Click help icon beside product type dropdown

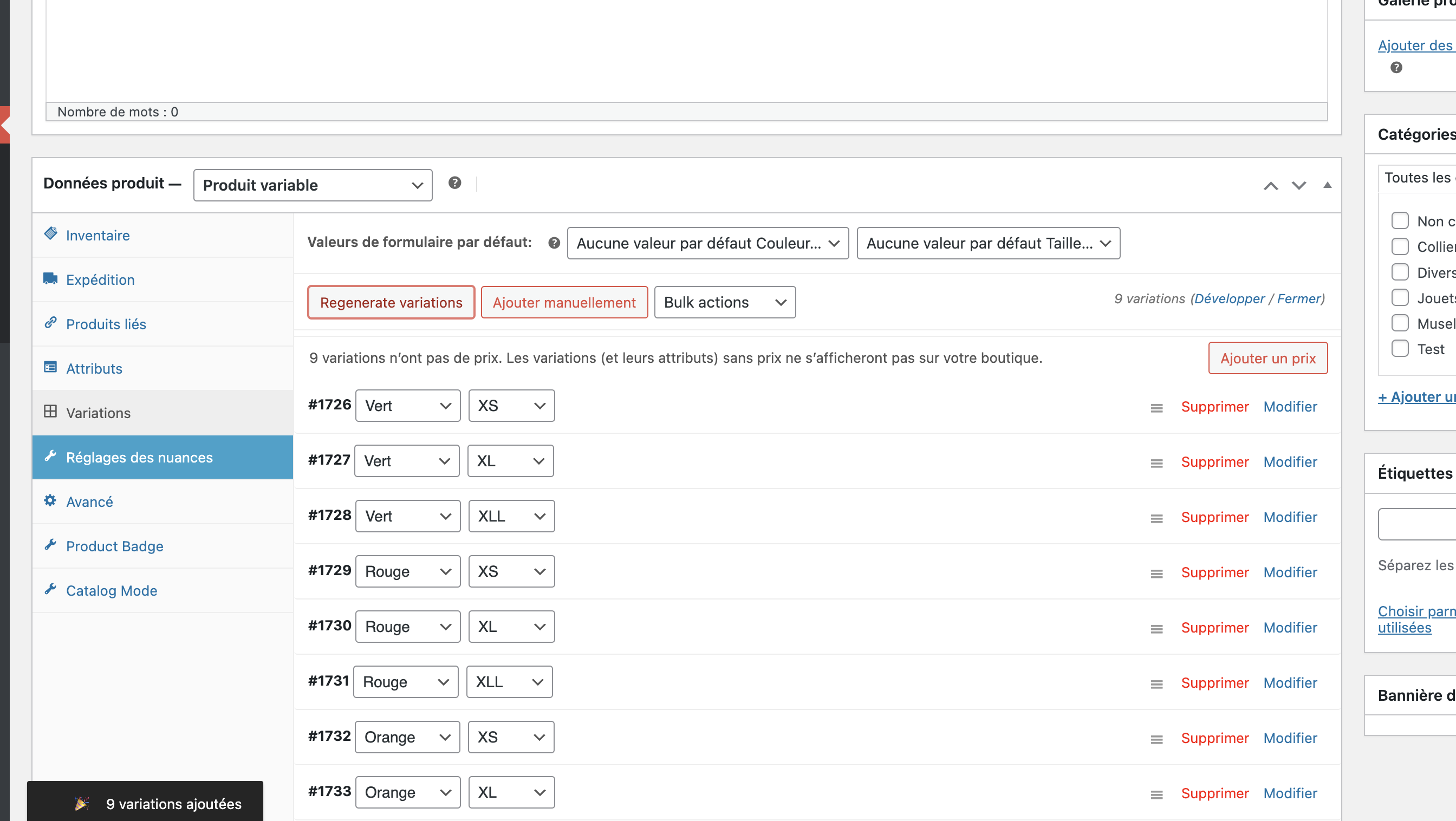[x=454, y=183]
